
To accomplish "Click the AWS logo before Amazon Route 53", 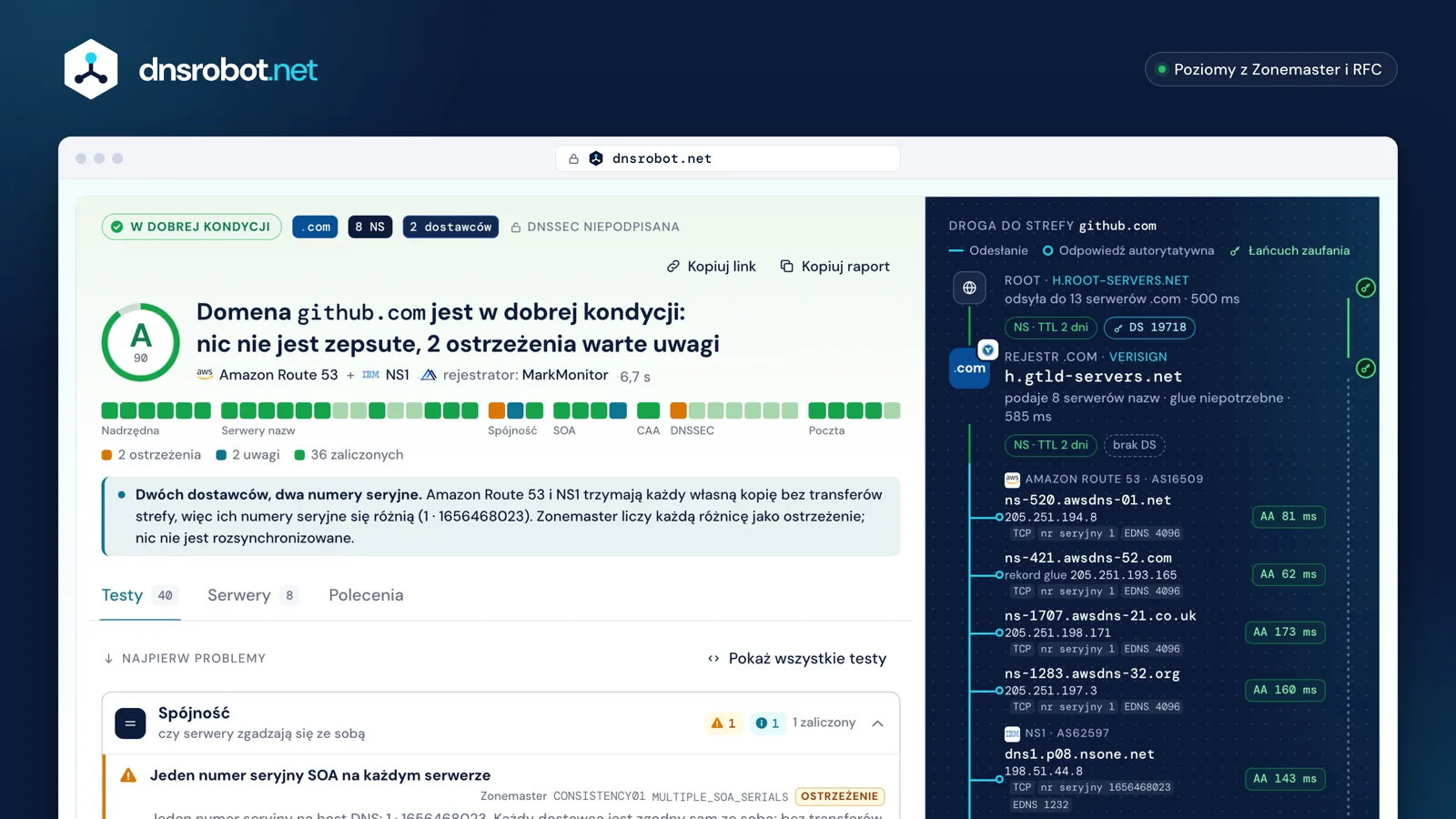I will point(205,374).
